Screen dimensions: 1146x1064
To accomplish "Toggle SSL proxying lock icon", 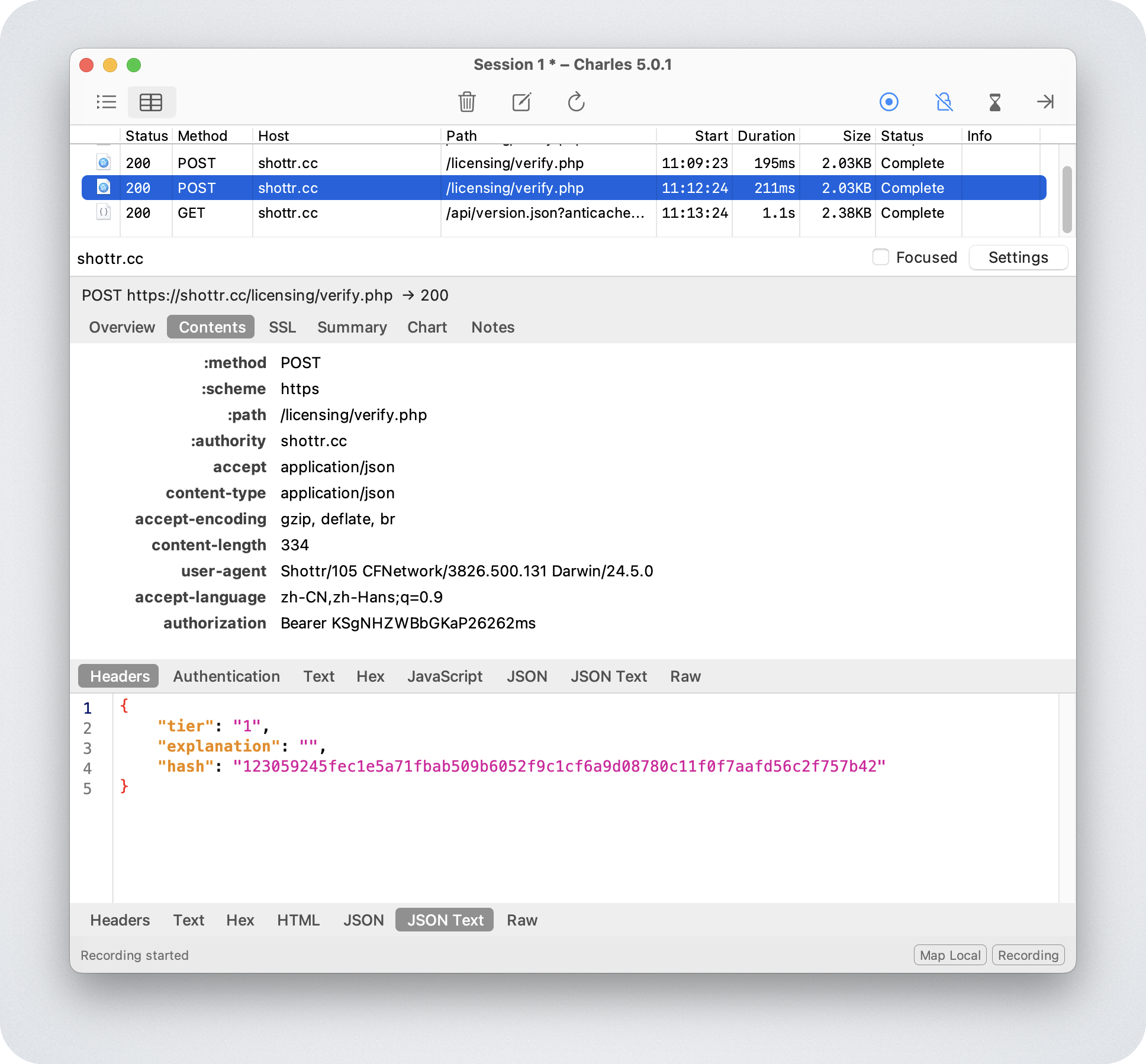I will point(944,102).
